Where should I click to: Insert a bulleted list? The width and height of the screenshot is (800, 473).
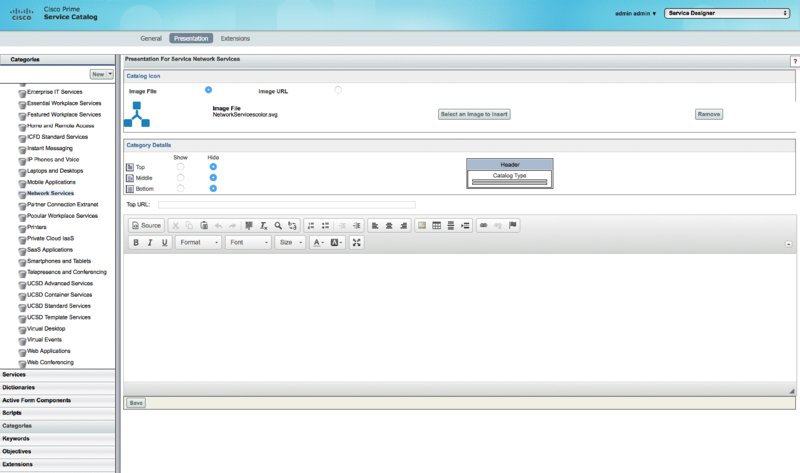point(325,226)
